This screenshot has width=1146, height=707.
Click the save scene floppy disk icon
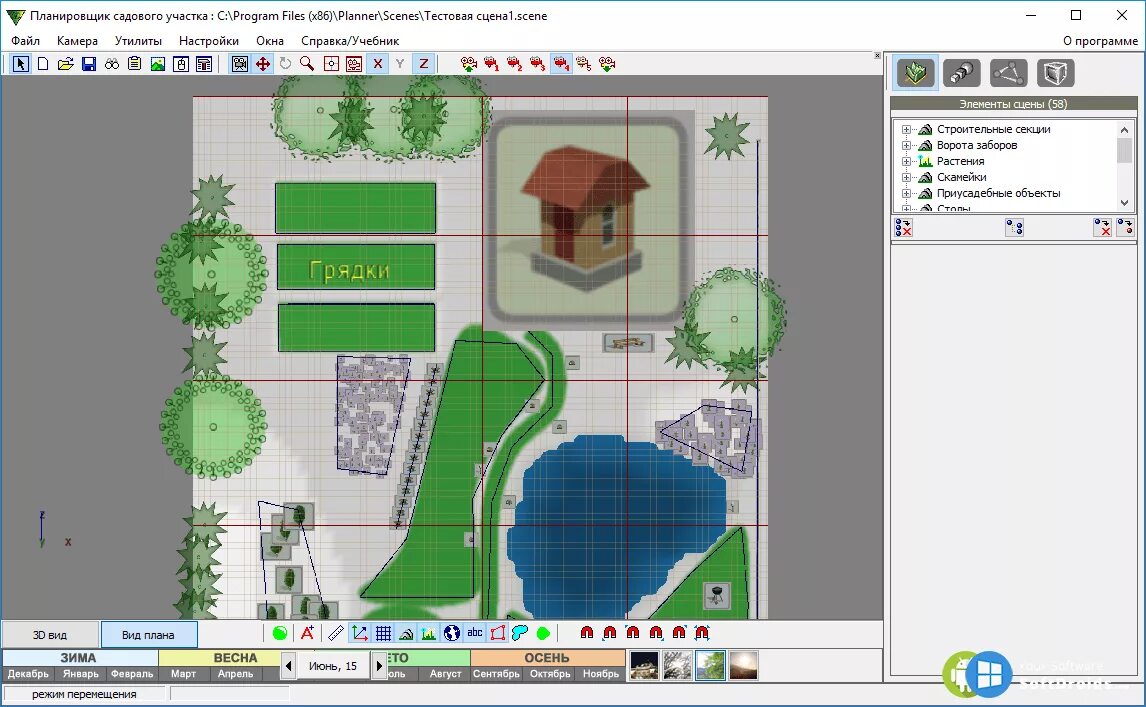(89, 64)
